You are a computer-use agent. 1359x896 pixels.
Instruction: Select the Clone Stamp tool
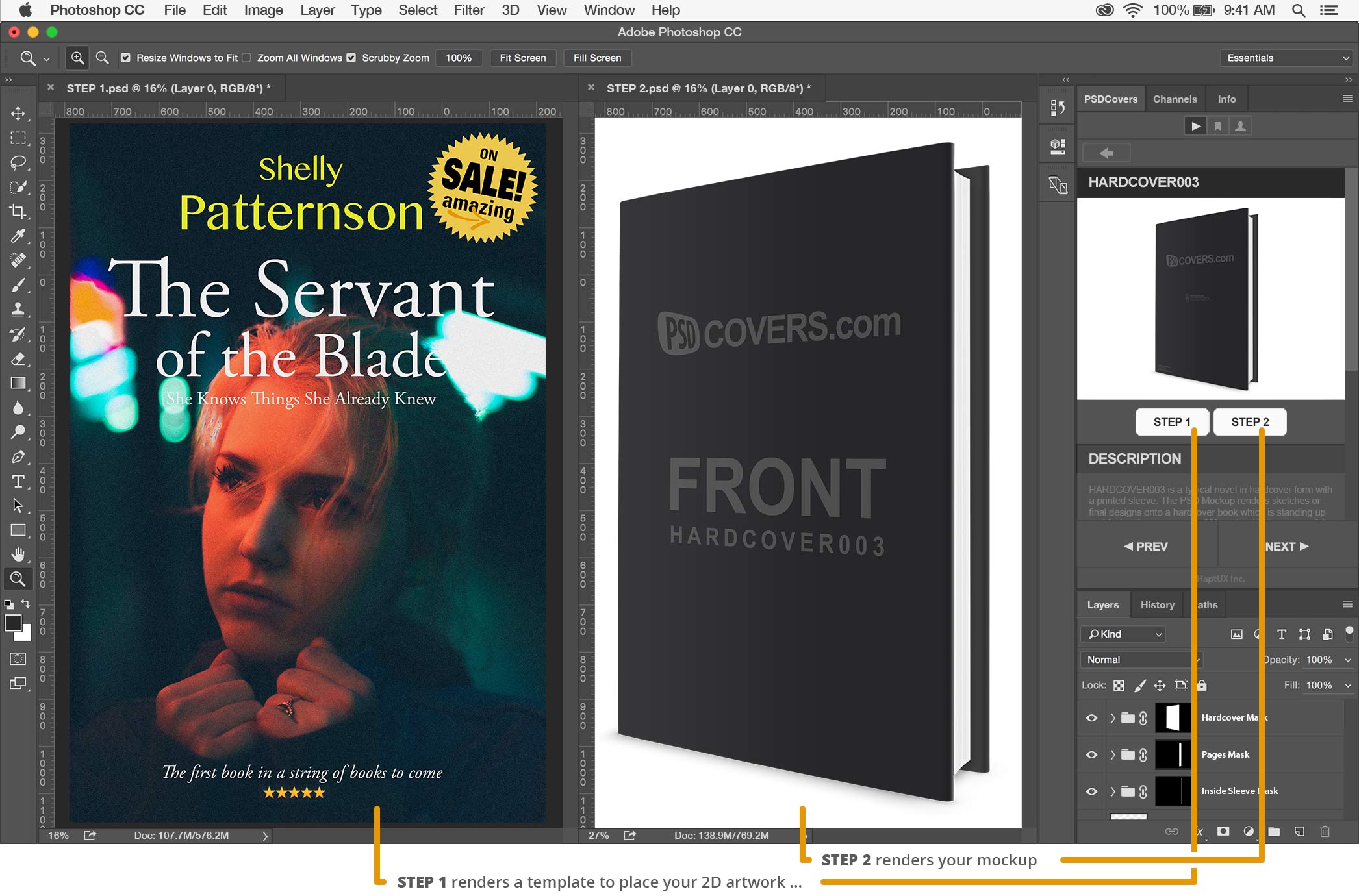(18, 309)
